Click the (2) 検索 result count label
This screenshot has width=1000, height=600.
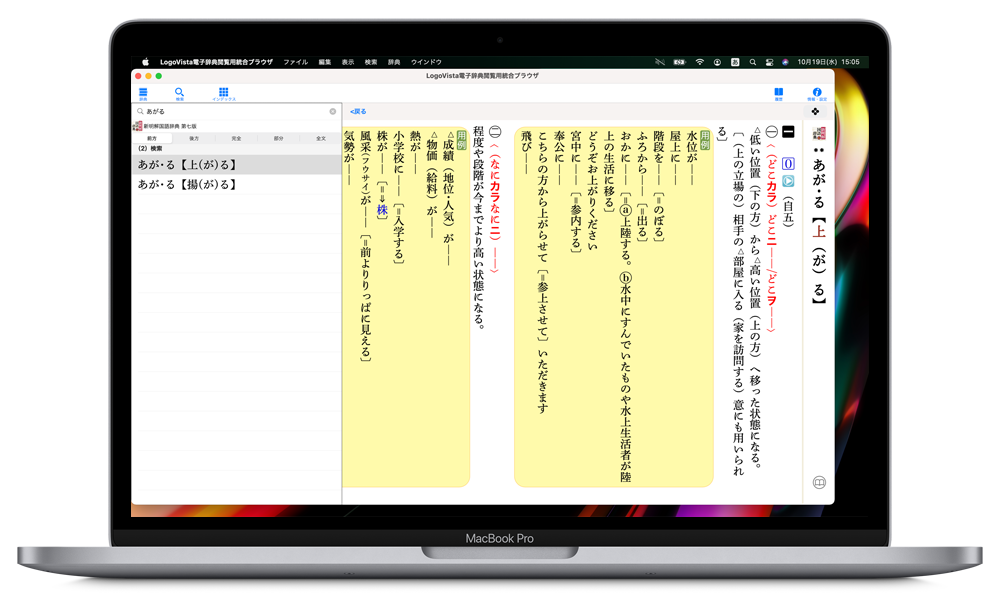tap(151, 149)
